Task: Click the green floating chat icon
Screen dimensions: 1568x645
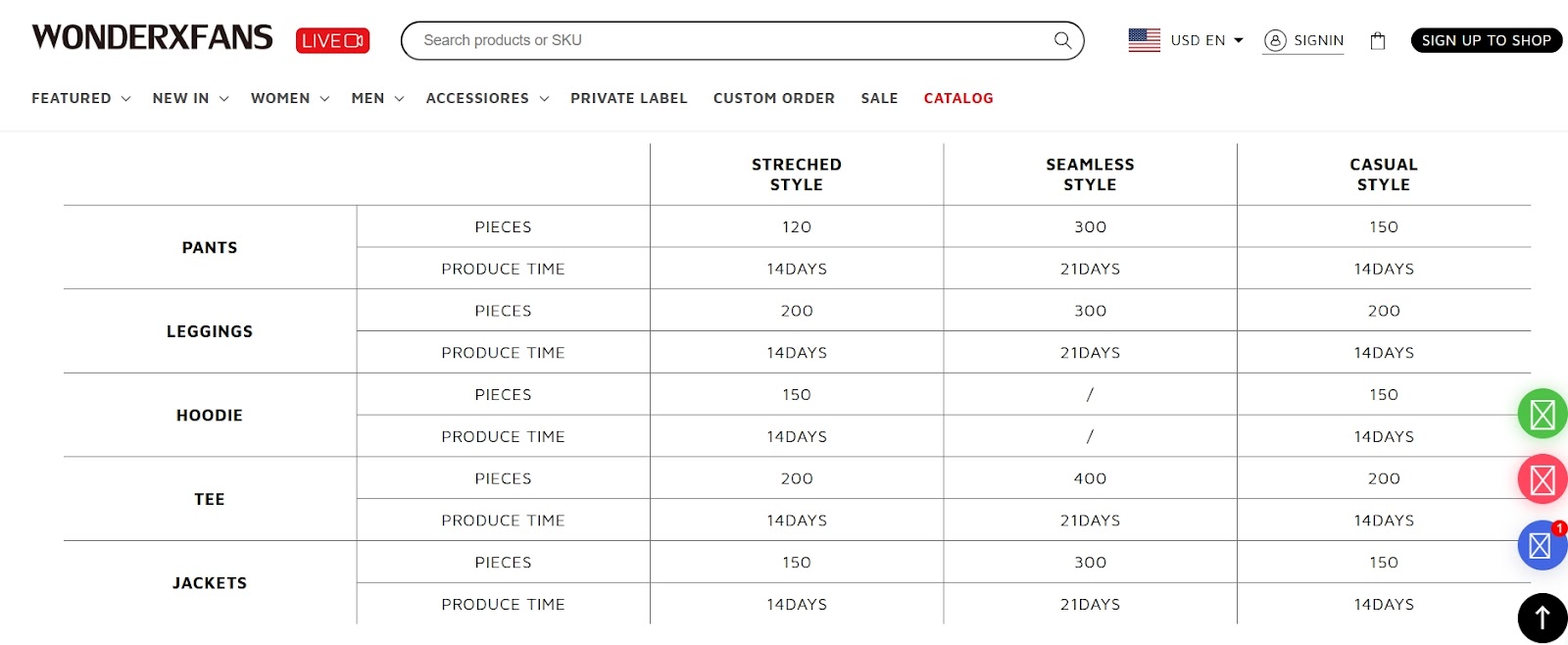Action: coord(1543,415)
